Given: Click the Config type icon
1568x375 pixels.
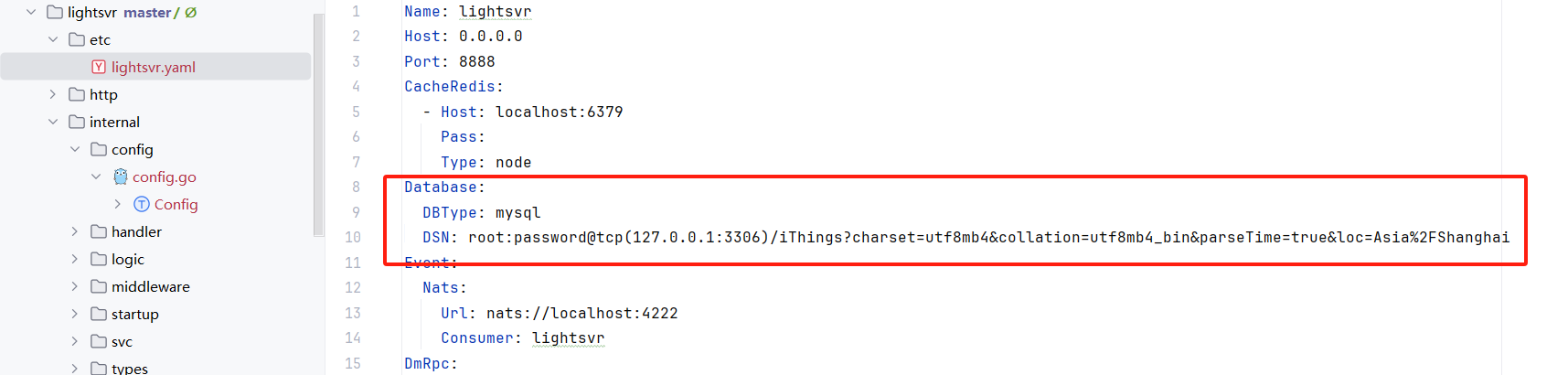Looking at the screenshot, I should pyautogui.click(x=142, y=204).
